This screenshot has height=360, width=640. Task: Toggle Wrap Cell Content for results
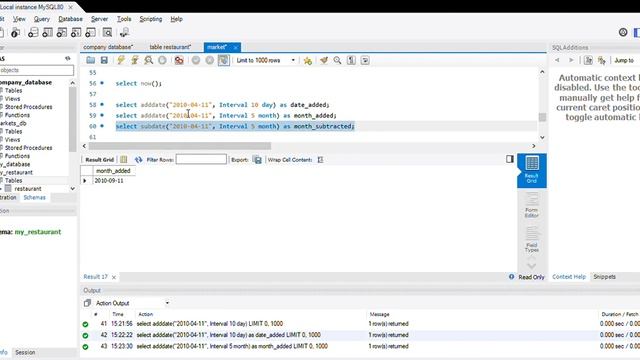click(x=320, y=160)
